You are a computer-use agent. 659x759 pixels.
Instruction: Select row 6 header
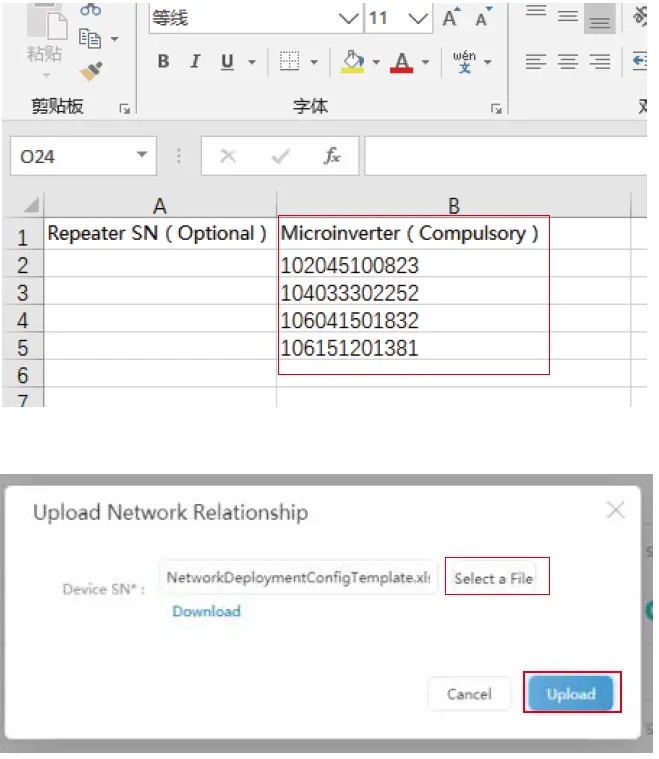(x=22, y=375)
